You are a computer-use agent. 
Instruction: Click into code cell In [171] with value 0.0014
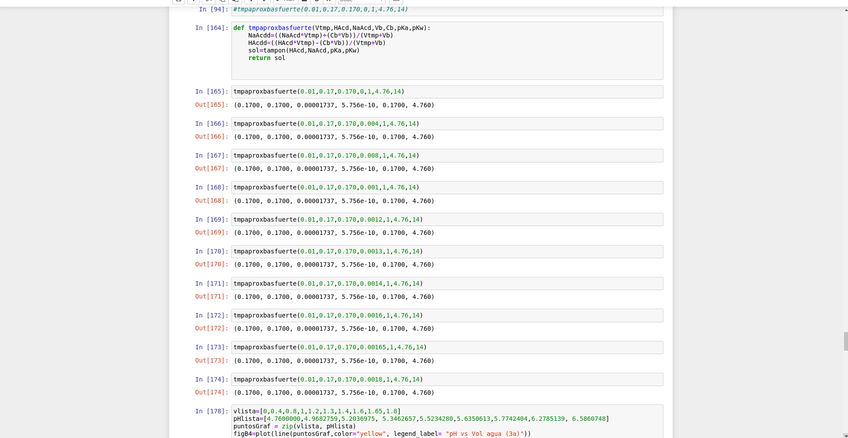click(x=445, y=284)
